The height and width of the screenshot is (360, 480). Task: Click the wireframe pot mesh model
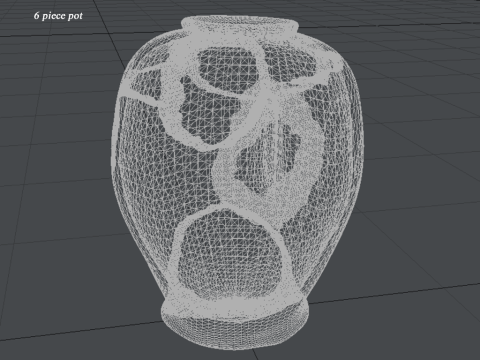237,183
